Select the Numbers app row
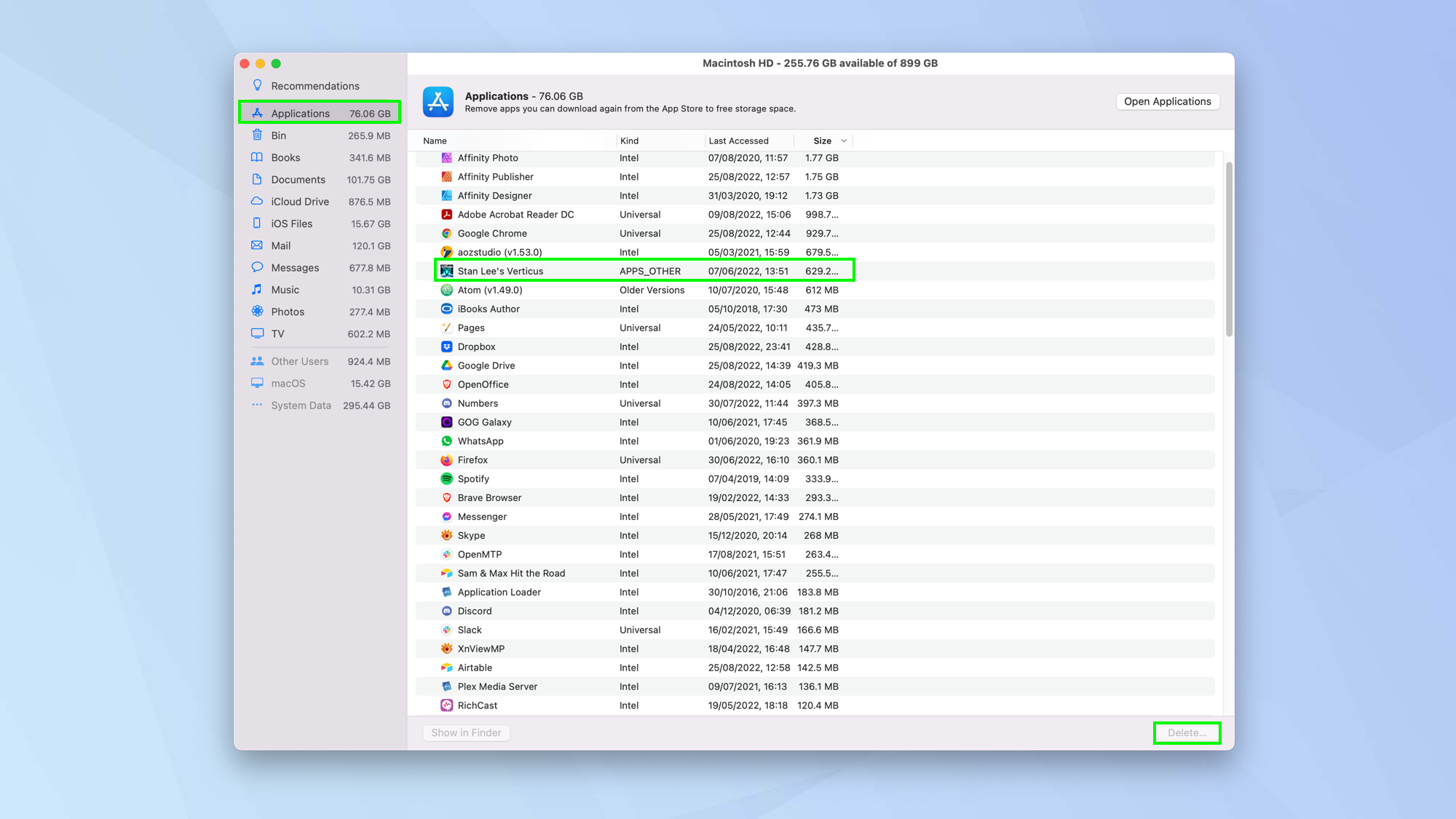Viewport: 1456px width, 819px height. 815,403
